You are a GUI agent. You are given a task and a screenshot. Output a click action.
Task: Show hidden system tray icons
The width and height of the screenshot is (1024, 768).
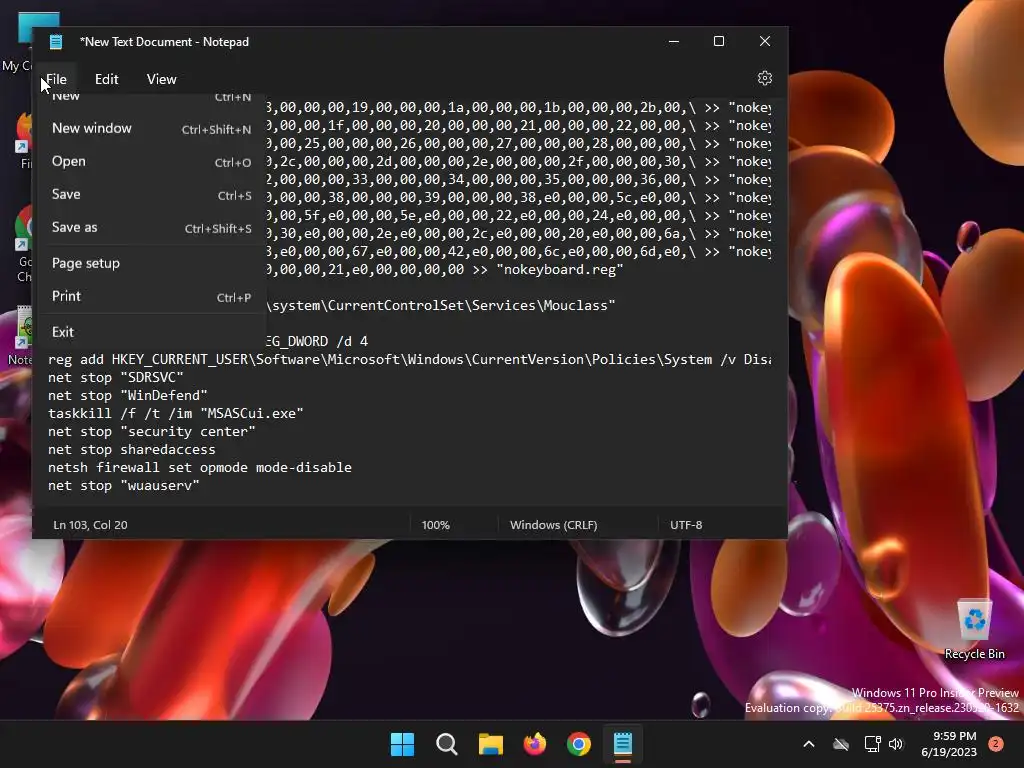click(808, 744)
